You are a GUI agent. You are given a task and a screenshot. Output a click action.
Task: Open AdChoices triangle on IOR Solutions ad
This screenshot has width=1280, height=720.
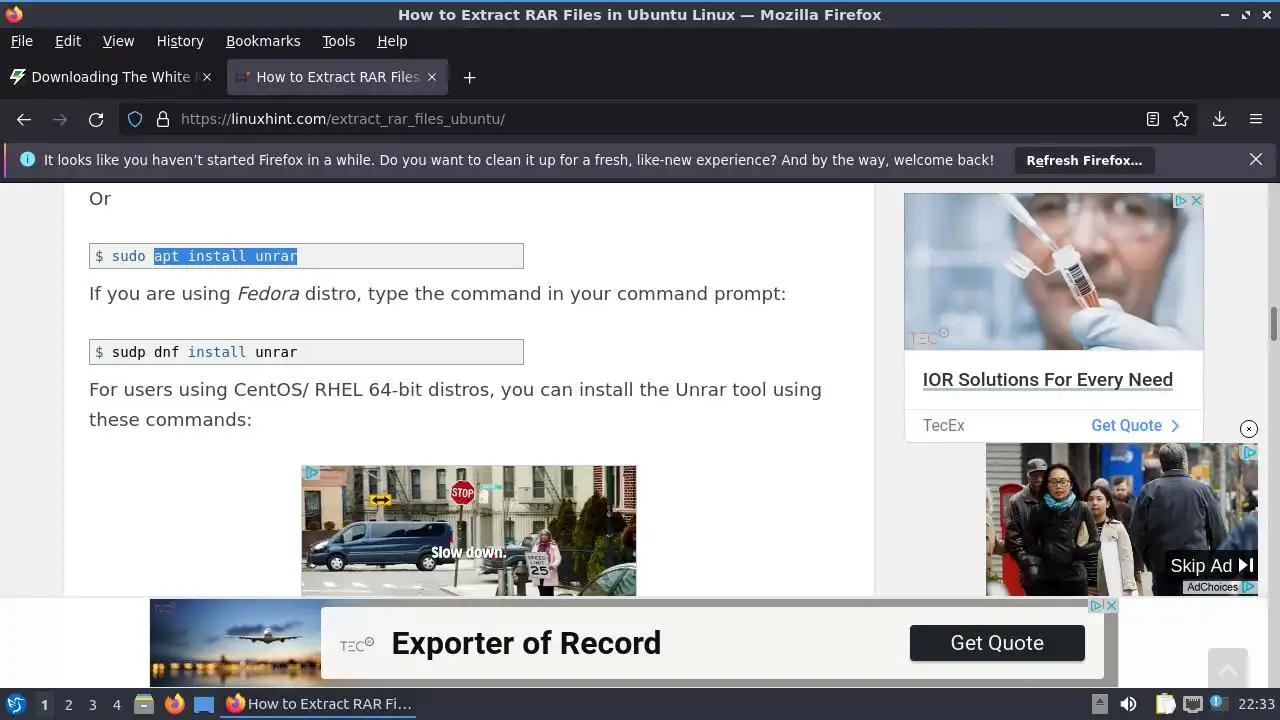(x=1180, y=201)
